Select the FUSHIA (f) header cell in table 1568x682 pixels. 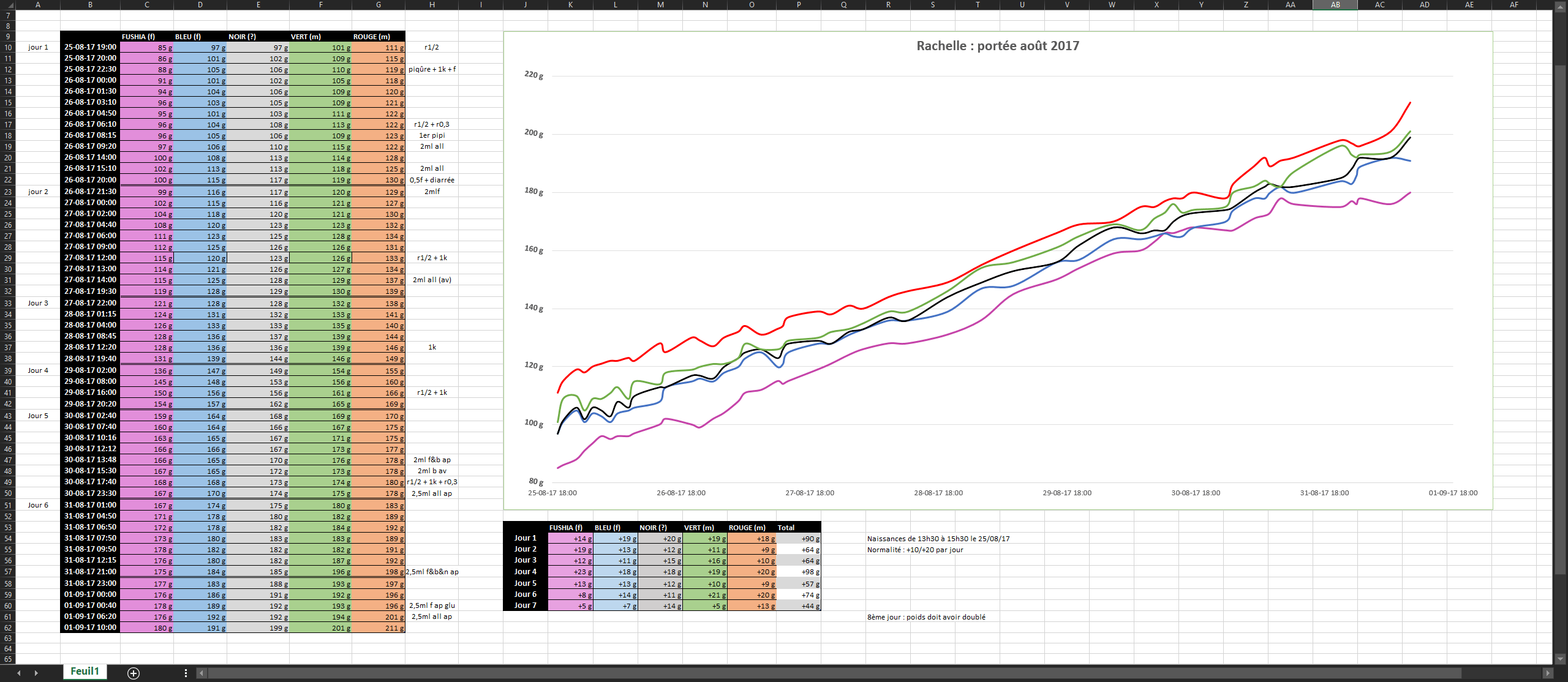[146, 37]
